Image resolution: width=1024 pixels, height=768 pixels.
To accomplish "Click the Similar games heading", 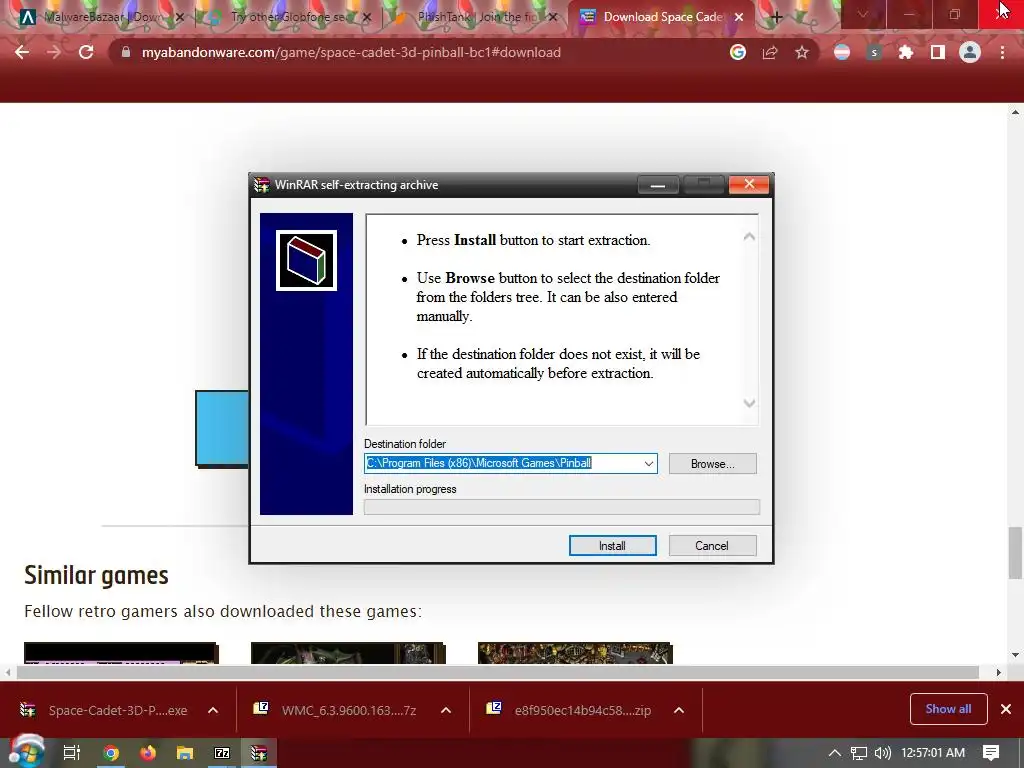I will 96,575.
